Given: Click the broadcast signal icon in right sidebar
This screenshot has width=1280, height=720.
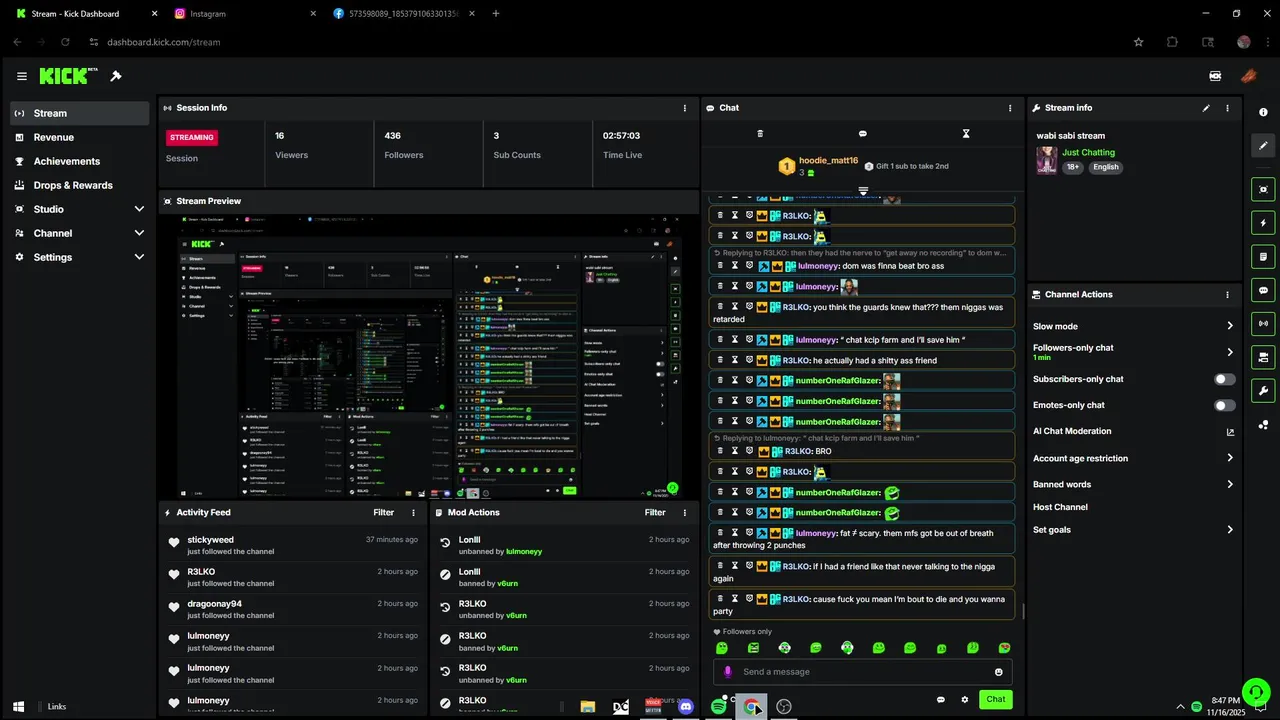Looking at the screenshot, I should coord(1263,324).
